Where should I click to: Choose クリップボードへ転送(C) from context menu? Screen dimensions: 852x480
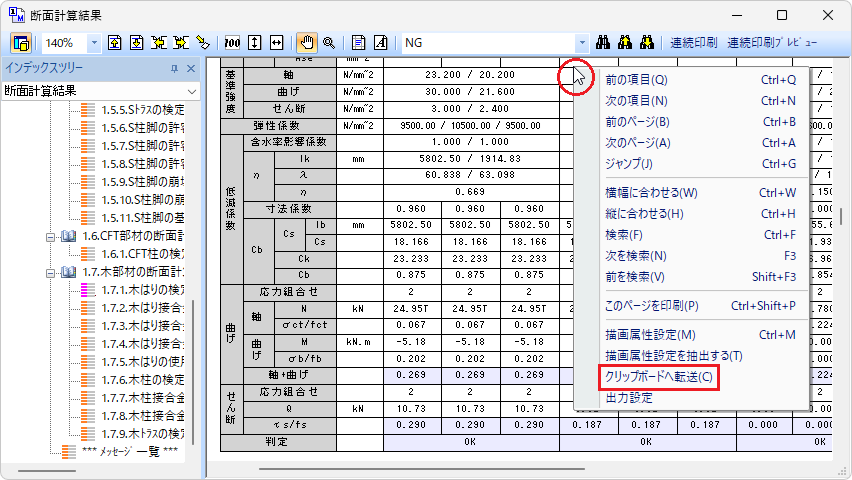(x=659, y=377)
